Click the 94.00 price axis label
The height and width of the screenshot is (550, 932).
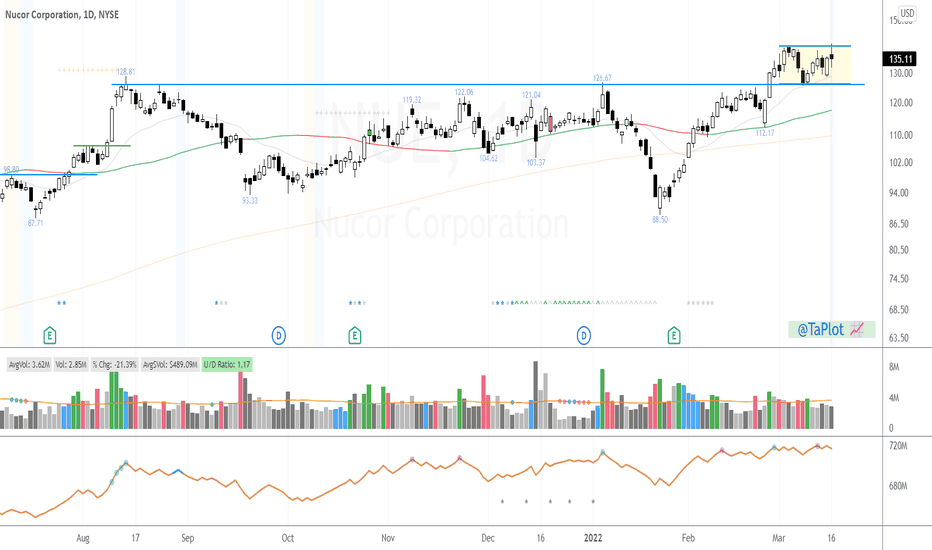pyautogui.click(x=899, y=193)
